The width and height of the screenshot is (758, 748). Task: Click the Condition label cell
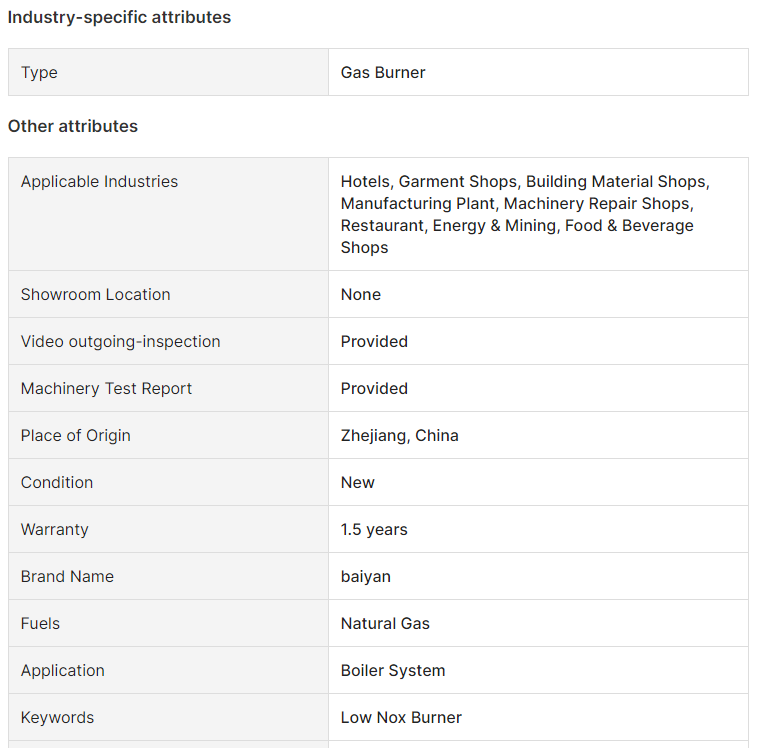click(x=168, y=483)
